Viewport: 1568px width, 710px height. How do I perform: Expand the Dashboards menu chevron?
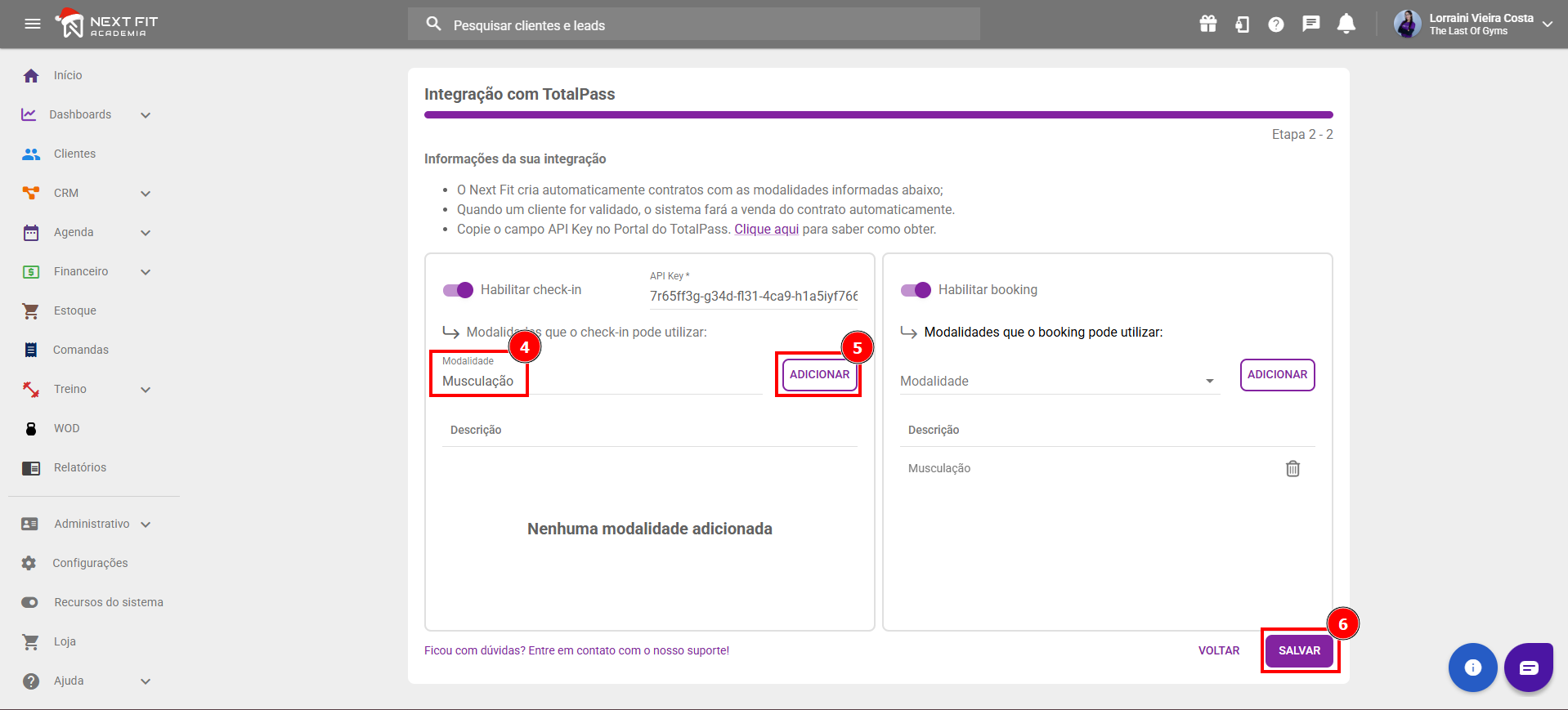pyautogui.click(x=146, y=115)
